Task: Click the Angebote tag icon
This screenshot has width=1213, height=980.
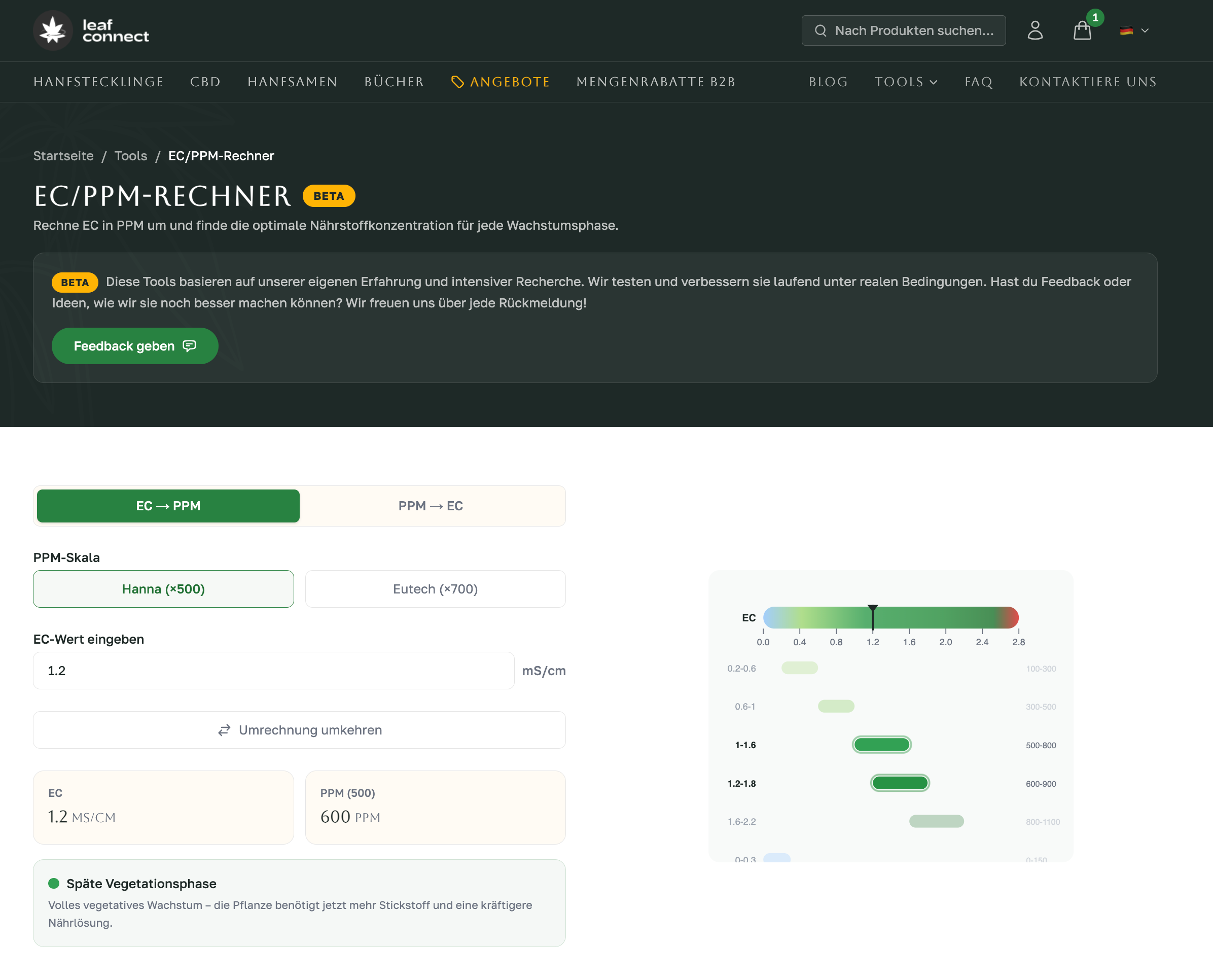Action: coord(457,82)
